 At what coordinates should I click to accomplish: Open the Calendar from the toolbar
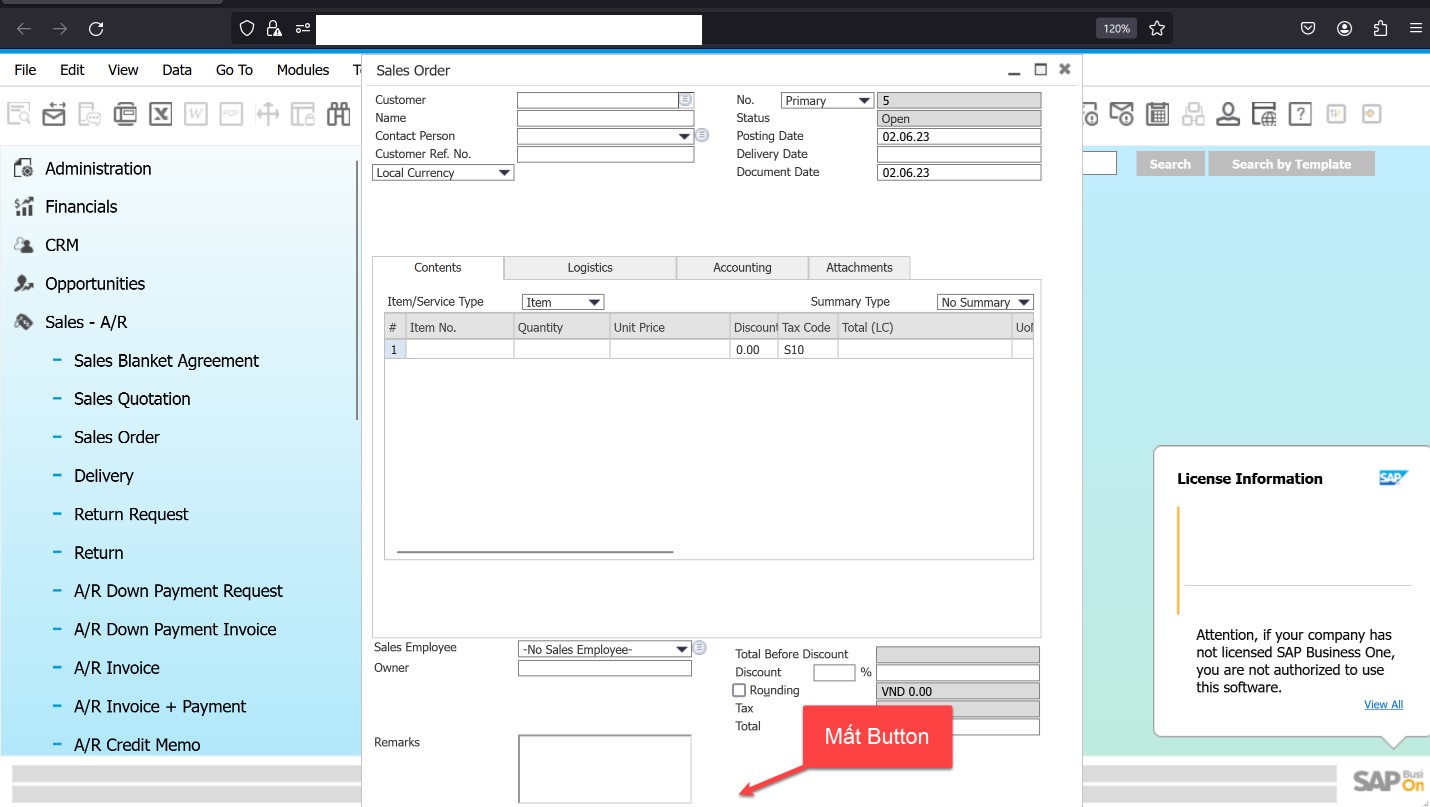1157,113
